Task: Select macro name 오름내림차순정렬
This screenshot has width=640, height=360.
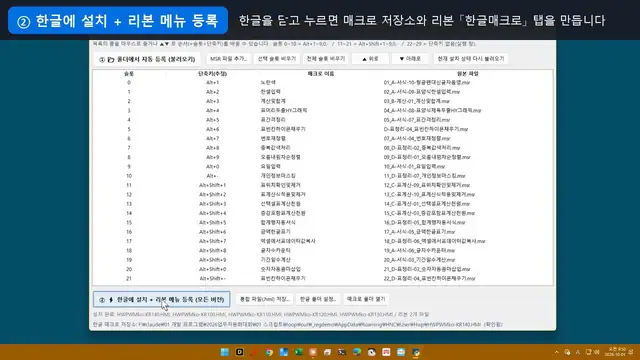Action: (x=280, y=157)
